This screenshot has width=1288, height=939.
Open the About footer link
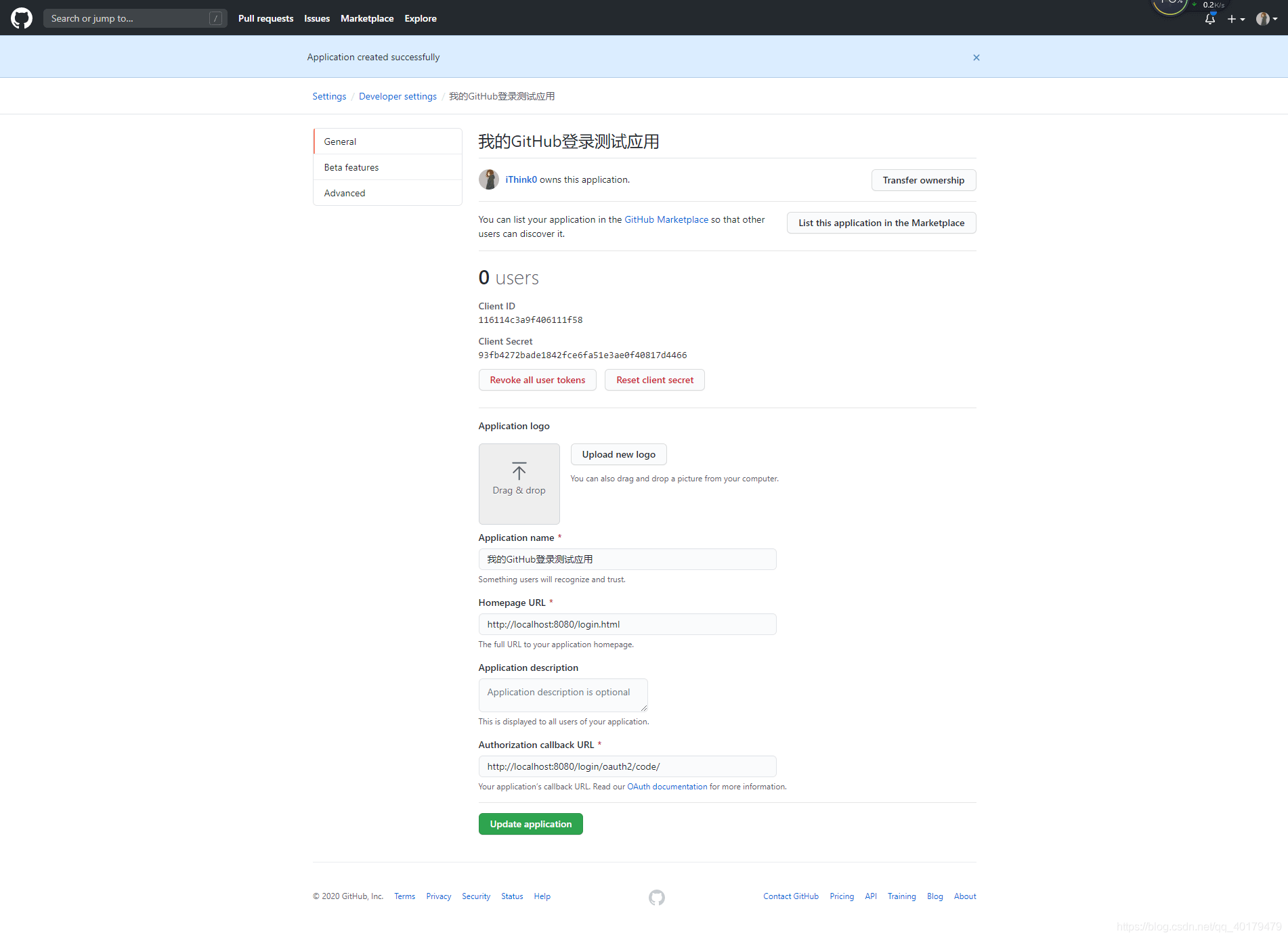pos(965,896)
